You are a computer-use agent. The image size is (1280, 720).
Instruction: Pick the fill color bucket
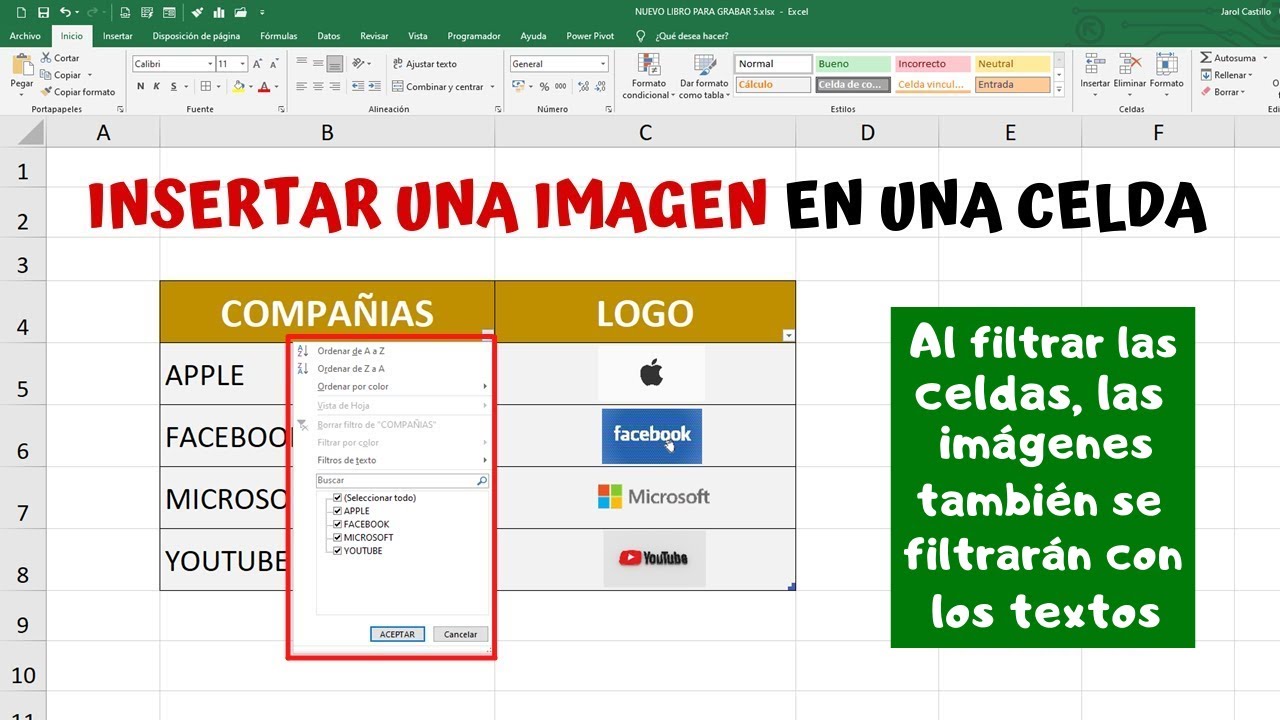pyautogui.click(x=238, y=87)
